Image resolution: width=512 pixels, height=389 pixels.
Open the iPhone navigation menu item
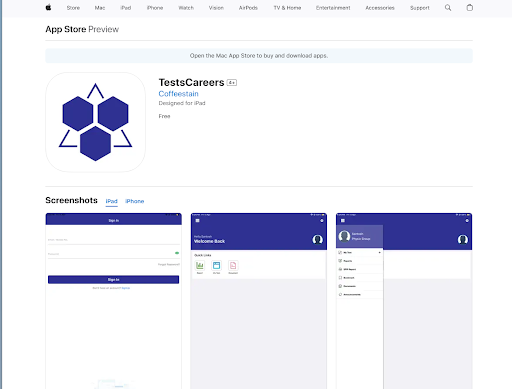pyautogui.click(x=155, y=8)
